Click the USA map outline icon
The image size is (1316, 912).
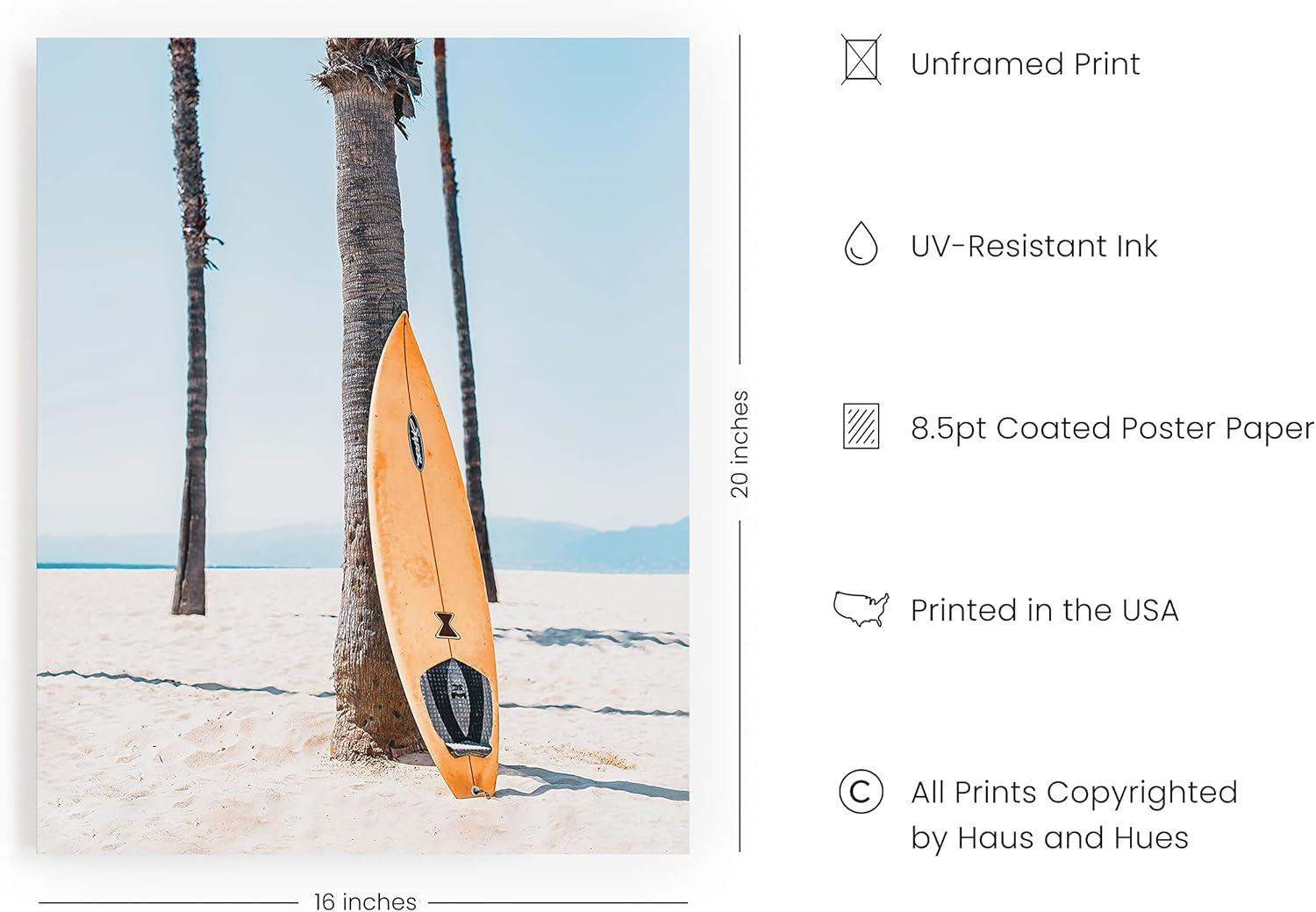click(861, 608)
